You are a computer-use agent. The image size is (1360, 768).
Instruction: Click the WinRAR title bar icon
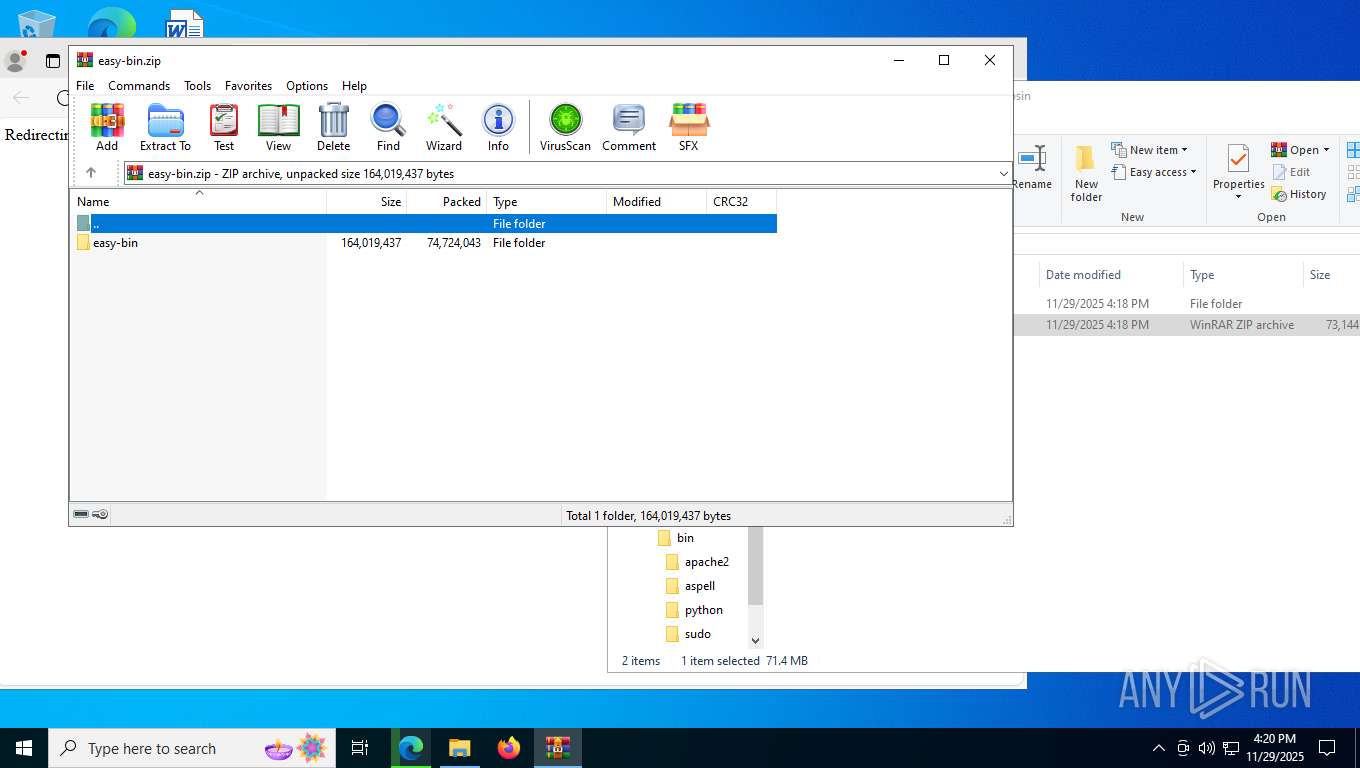85,60
